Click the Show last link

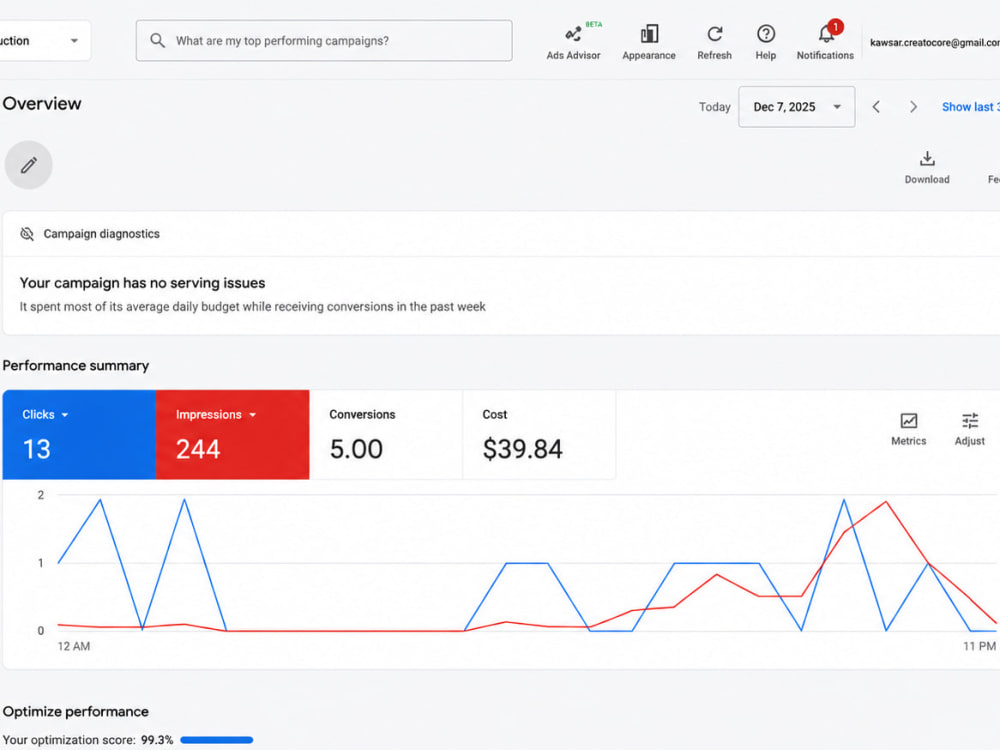tap(970, 107)
